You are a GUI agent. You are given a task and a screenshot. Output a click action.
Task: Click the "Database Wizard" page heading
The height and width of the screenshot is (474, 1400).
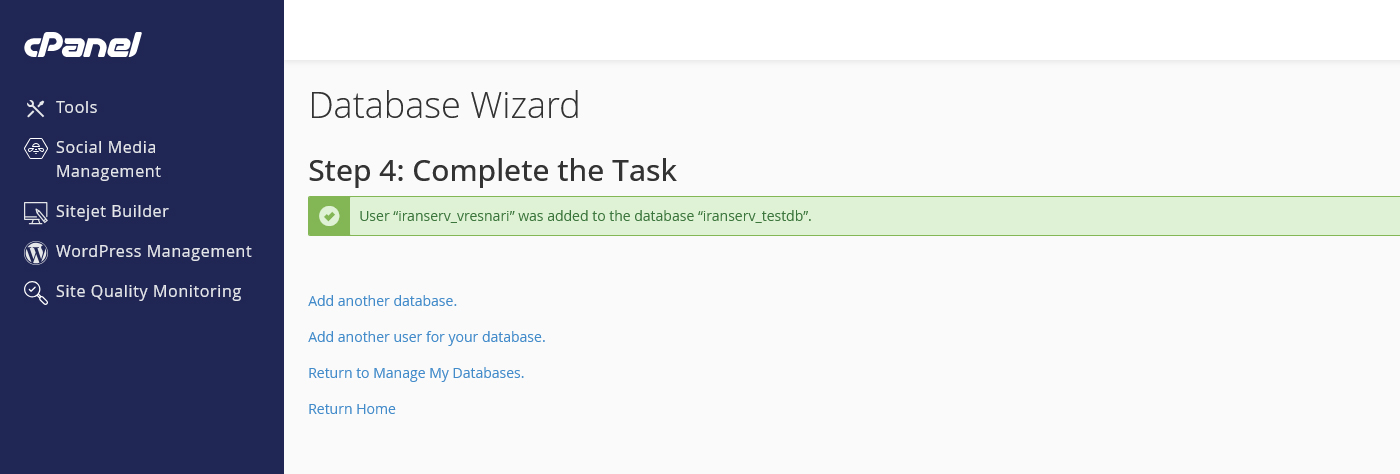tap(444, 105)
